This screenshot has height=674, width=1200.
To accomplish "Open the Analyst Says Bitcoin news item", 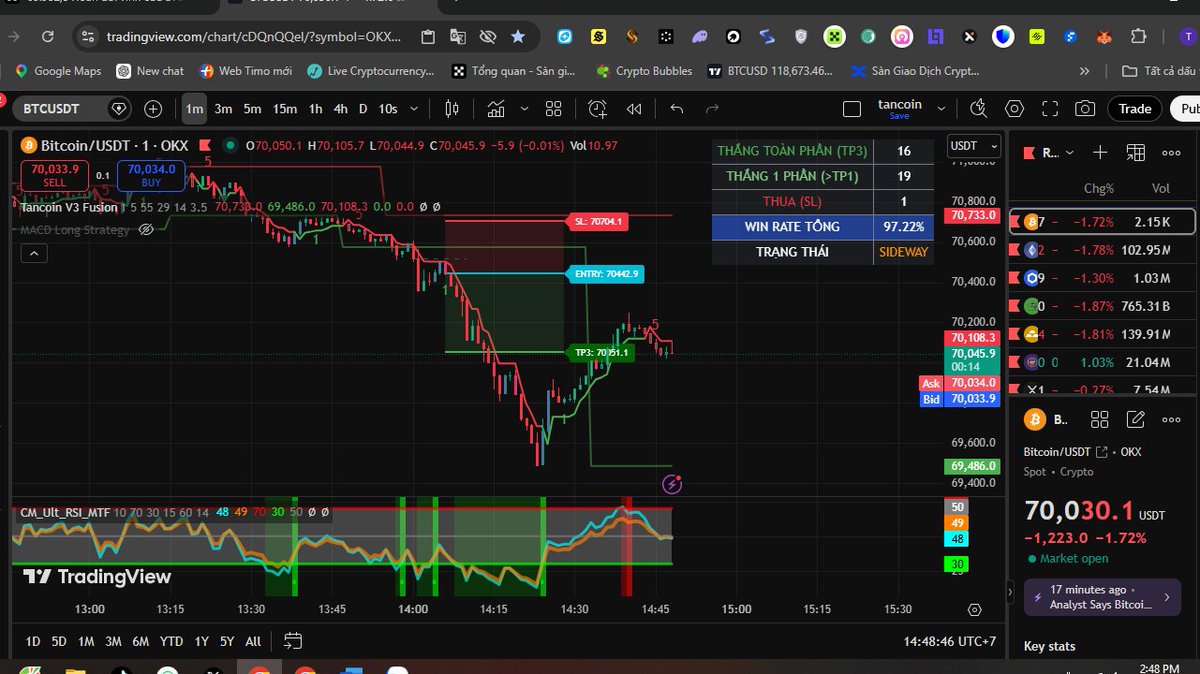I will (x=1102, y=597).
